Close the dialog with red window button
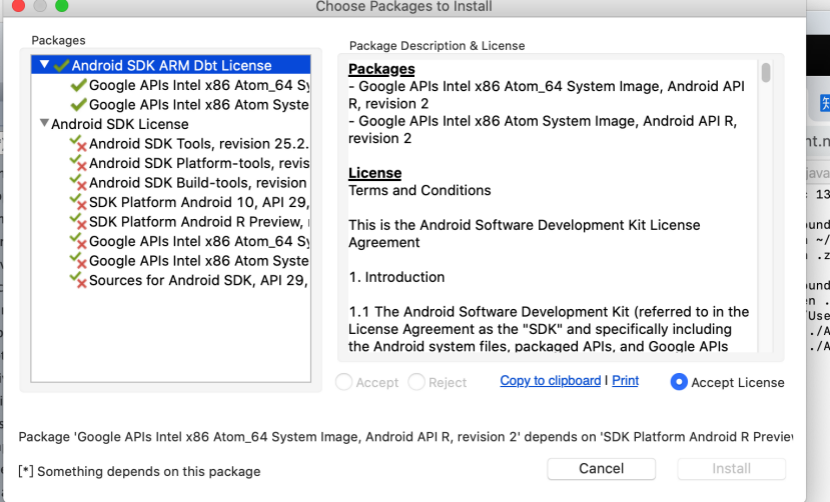 coord(19,5)
